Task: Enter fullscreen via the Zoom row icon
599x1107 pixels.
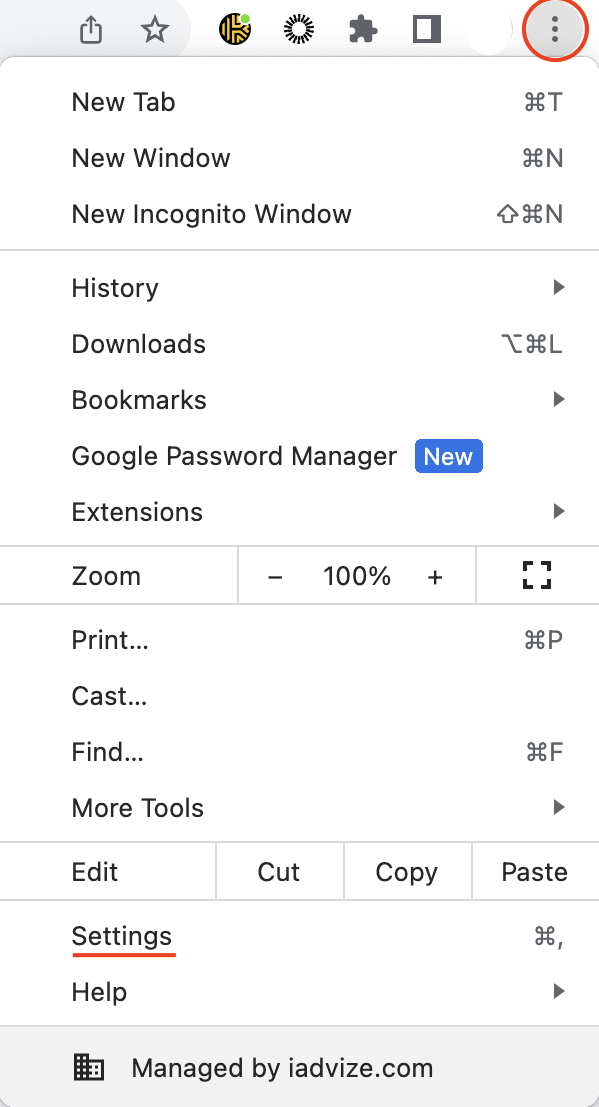Action: (x=536, y=575)
